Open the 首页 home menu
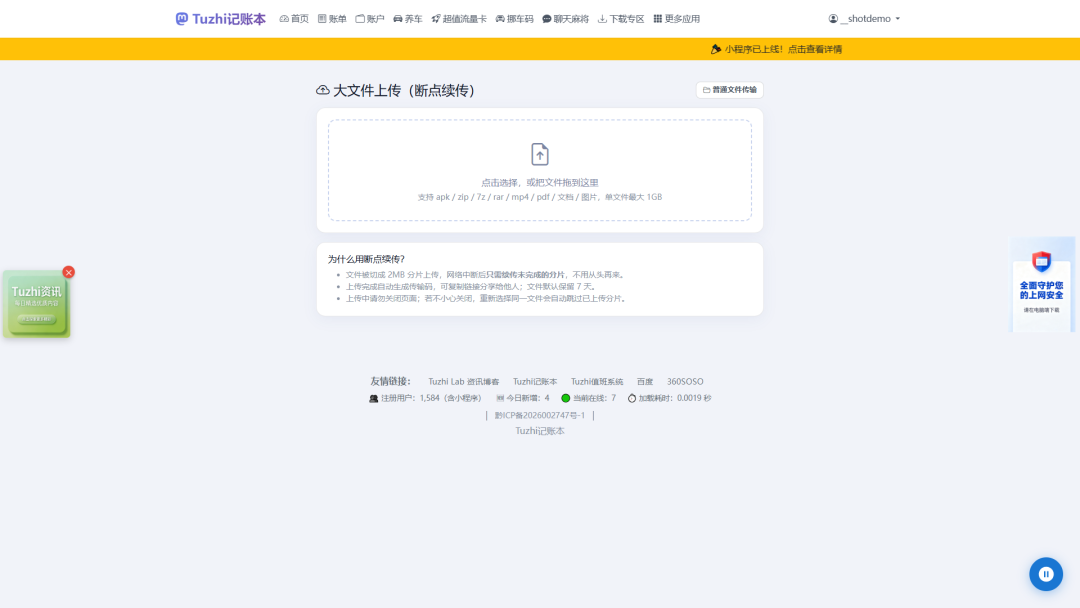The image size is (1080, 608). [x=294, y=19]
